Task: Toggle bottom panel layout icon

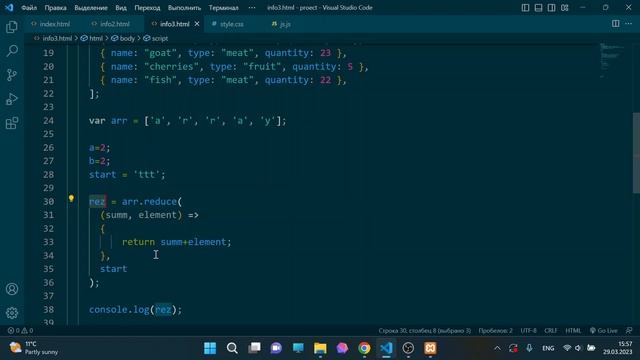Action: [x=538, y=8]
